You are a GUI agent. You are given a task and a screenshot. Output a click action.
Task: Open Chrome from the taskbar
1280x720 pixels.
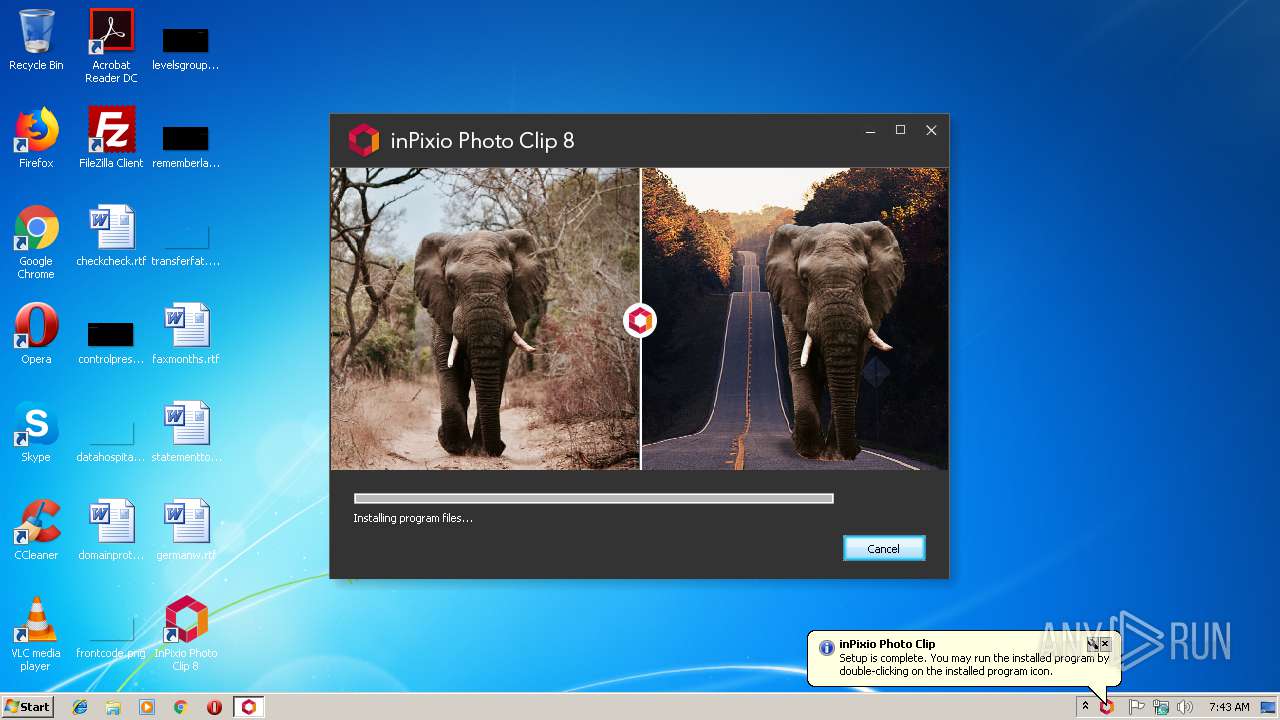[x=181, y=707]
